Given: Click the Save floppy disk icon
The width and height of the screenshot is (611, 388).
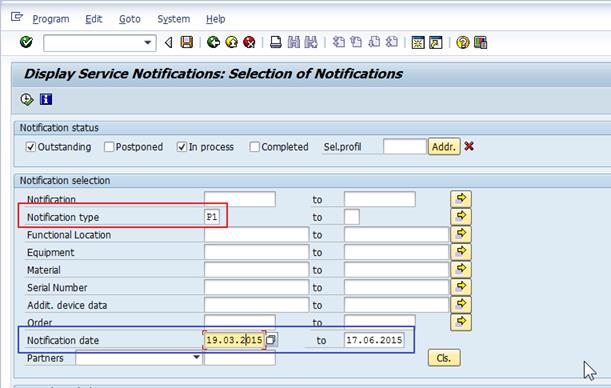Looking at the screenshot, I should coord(187,42).
